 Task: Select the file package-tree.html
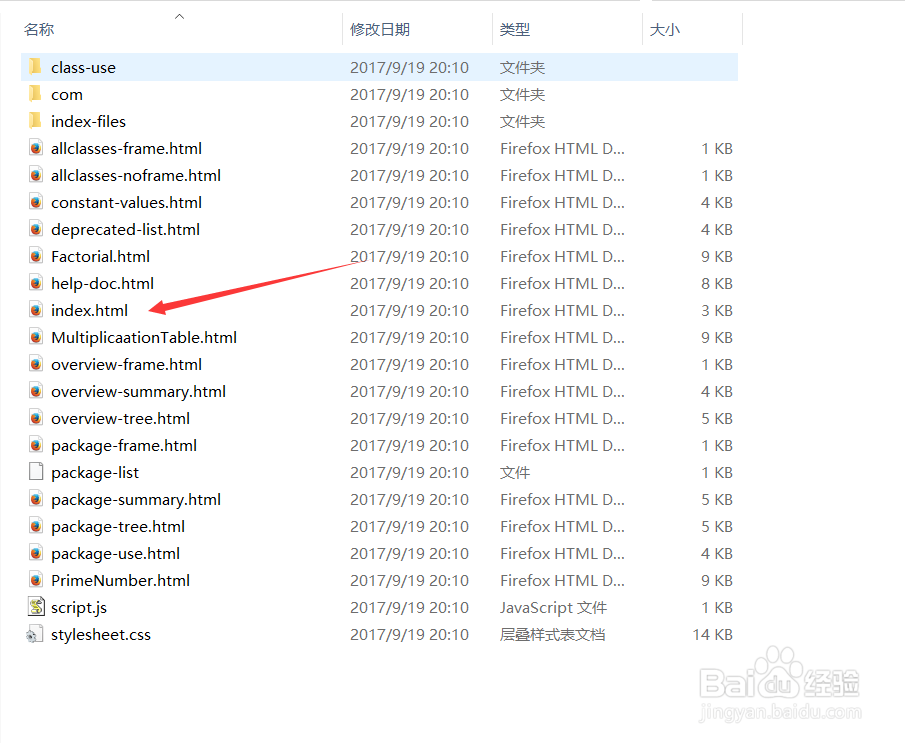coord(118,527)
